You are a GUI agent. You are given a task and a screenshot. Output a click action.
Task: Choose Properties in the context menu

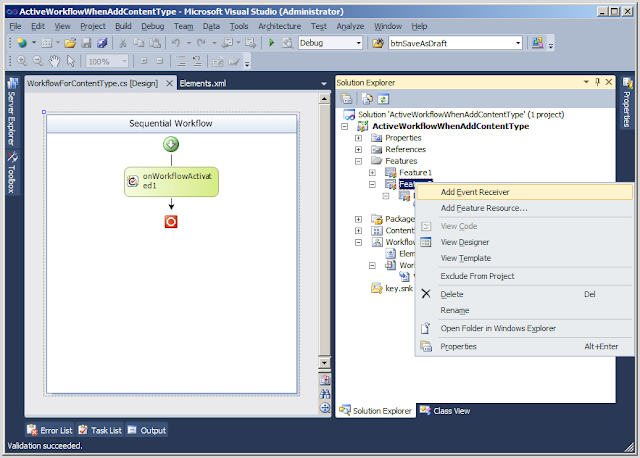524,346
